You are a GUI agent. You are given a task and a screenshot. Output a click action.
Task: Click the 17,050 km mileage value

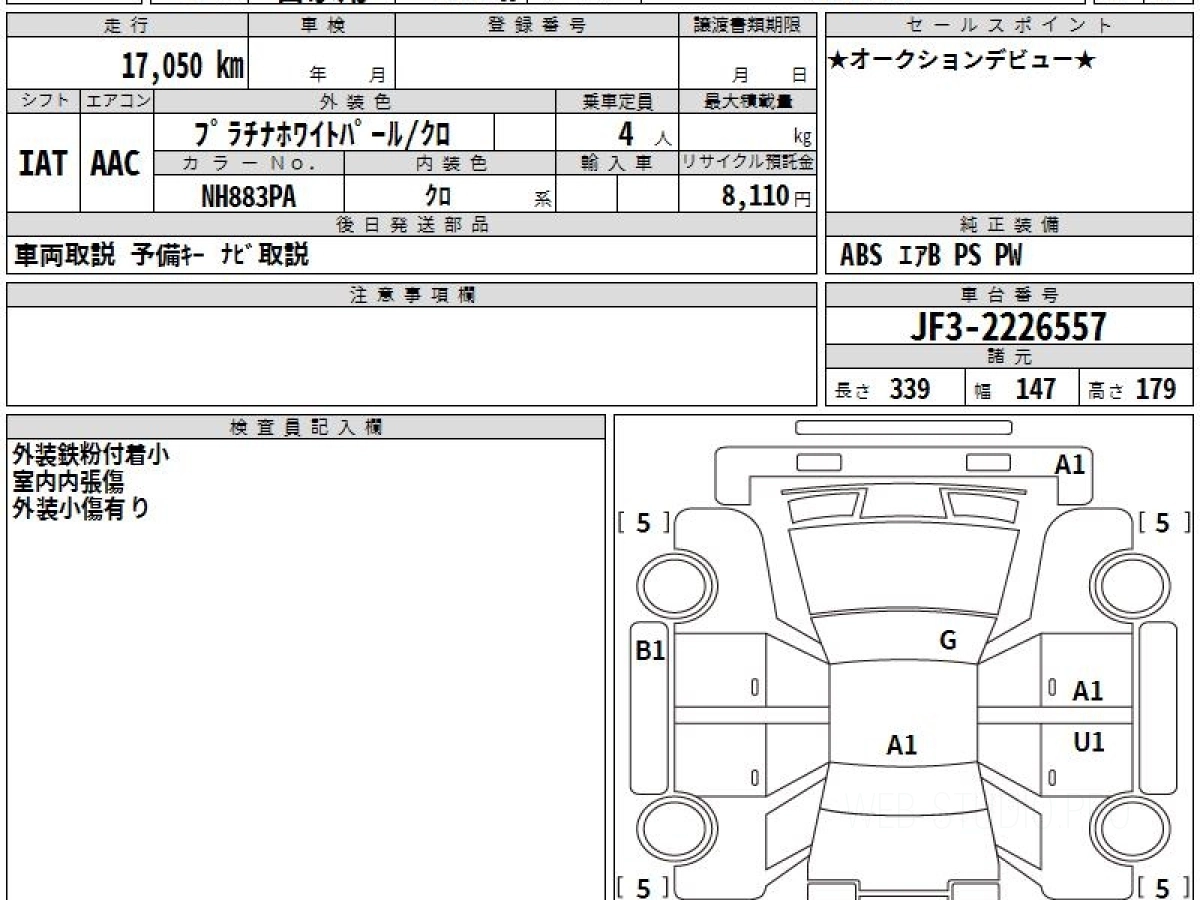pyautogui.click(x=182, y=66)
